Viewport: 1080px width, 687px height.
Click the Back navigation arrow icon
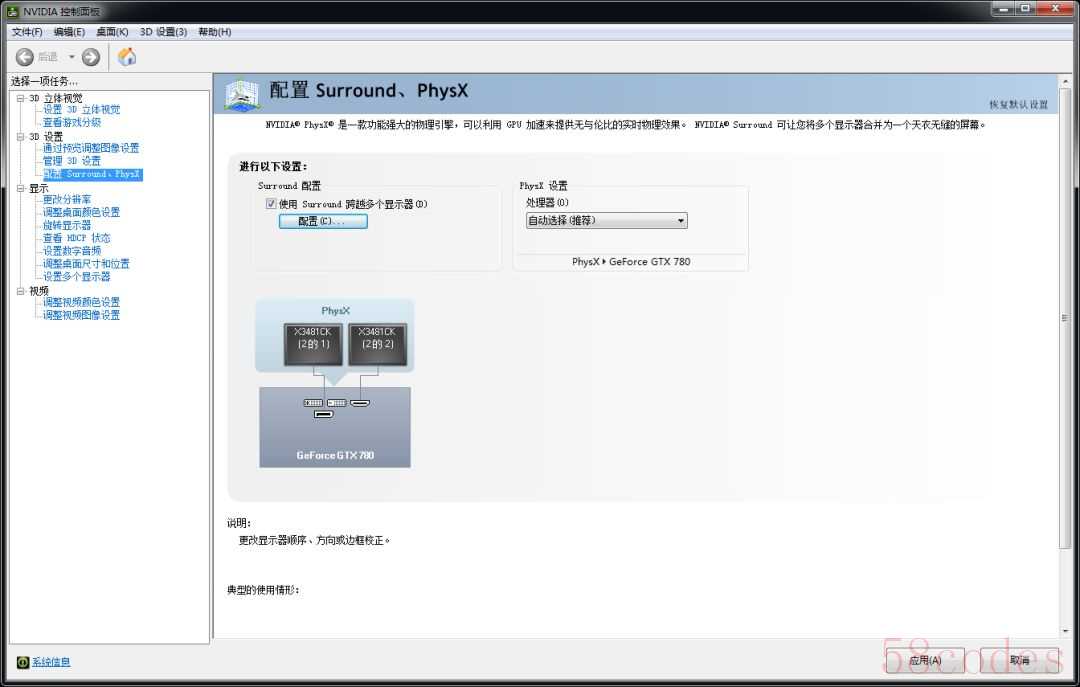25,57
